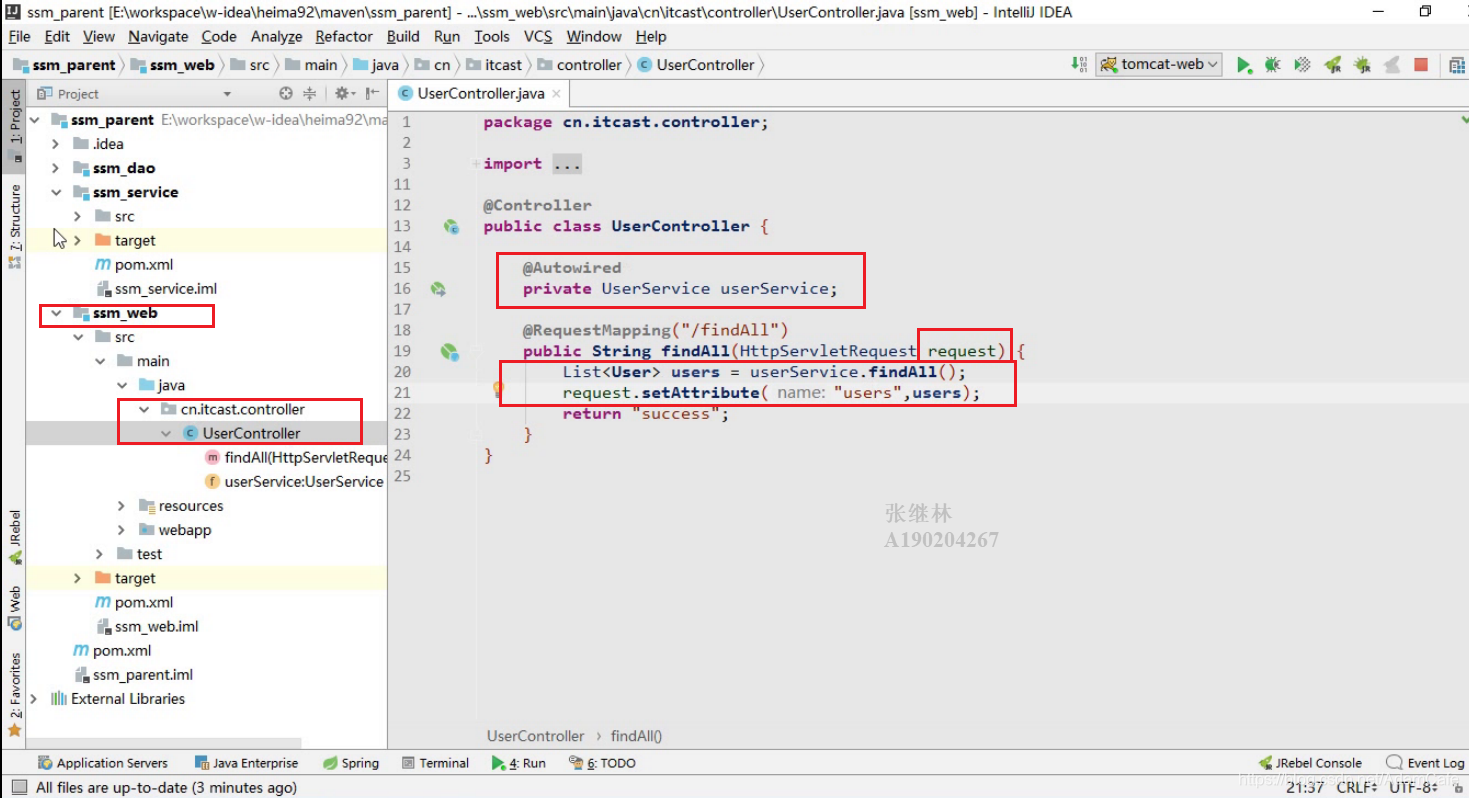The image size is (1469, 798).
Task: Collapse the cn.itcast.controller package
Action: click(x=144, y=409)
